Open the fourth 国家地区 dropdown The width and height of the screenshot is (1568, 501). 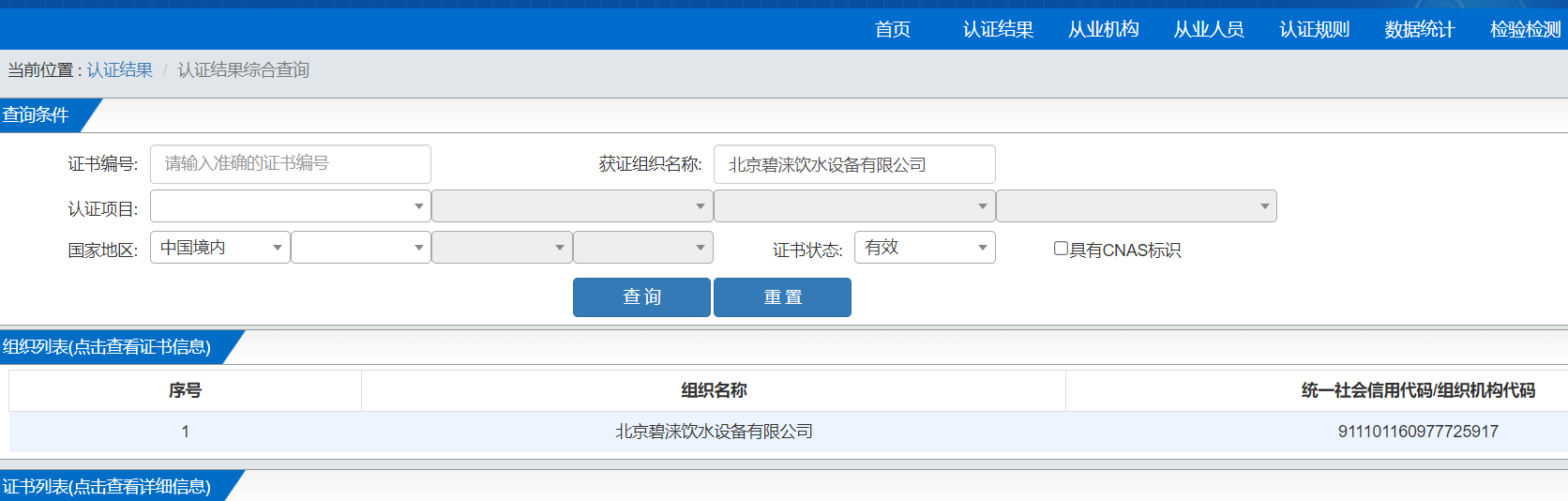pyautogui.click(x=643, y=248)
